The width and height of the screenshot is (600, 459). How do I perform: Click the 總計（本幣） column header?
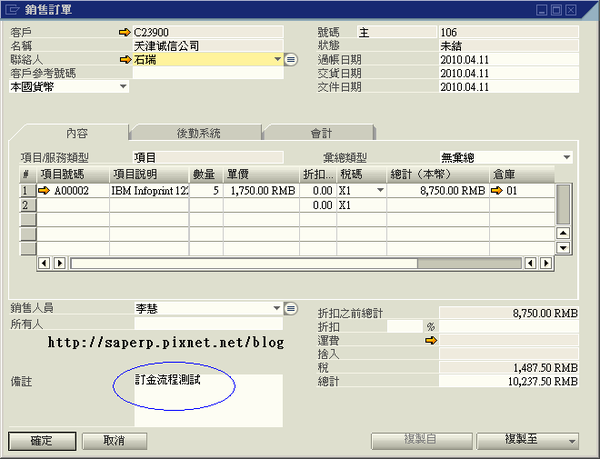[438, 174]
